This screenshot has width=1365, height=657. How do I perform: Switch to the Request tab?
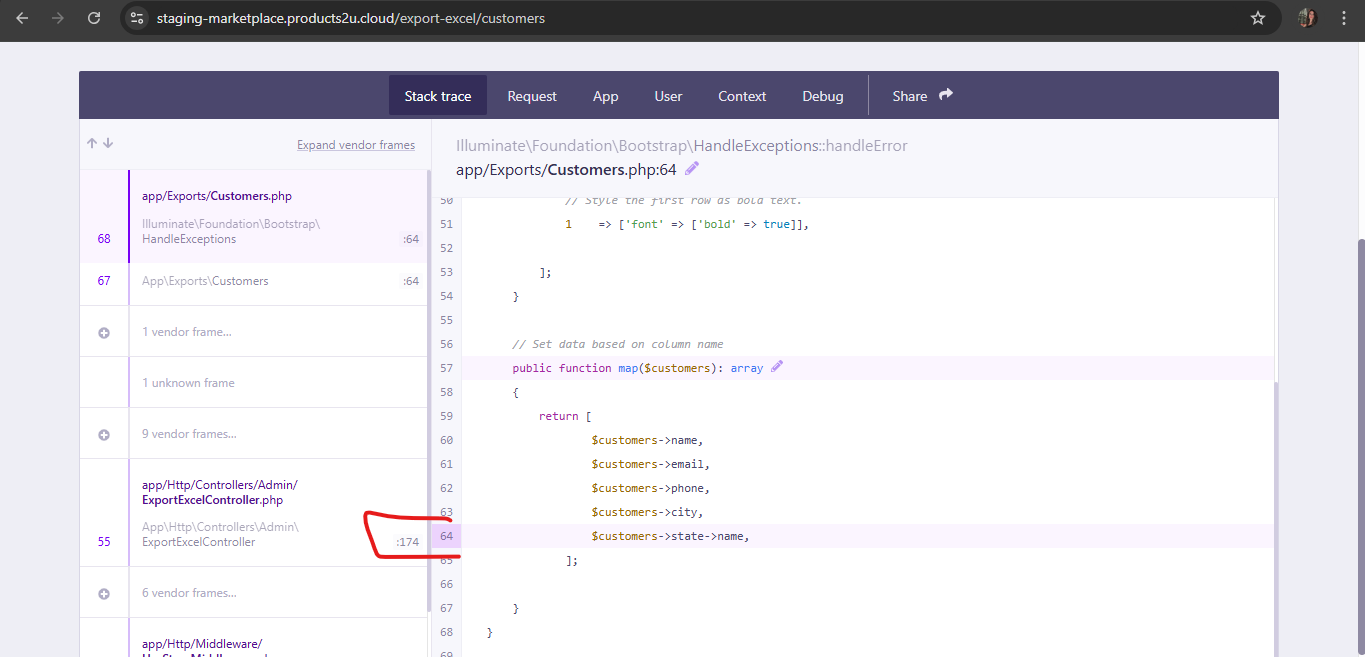tap(532, 96)
